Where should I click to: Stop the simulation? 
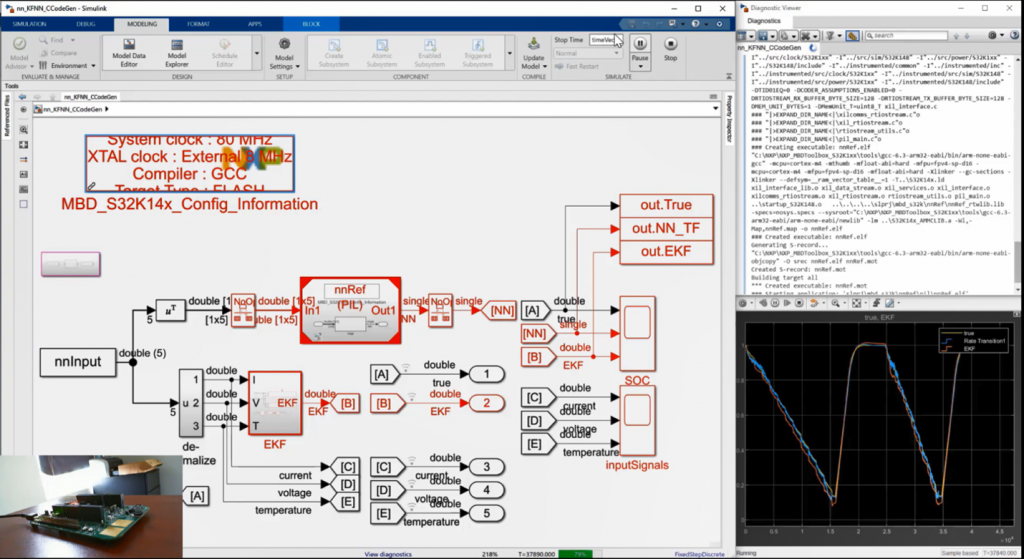click(x=671, y=47)
